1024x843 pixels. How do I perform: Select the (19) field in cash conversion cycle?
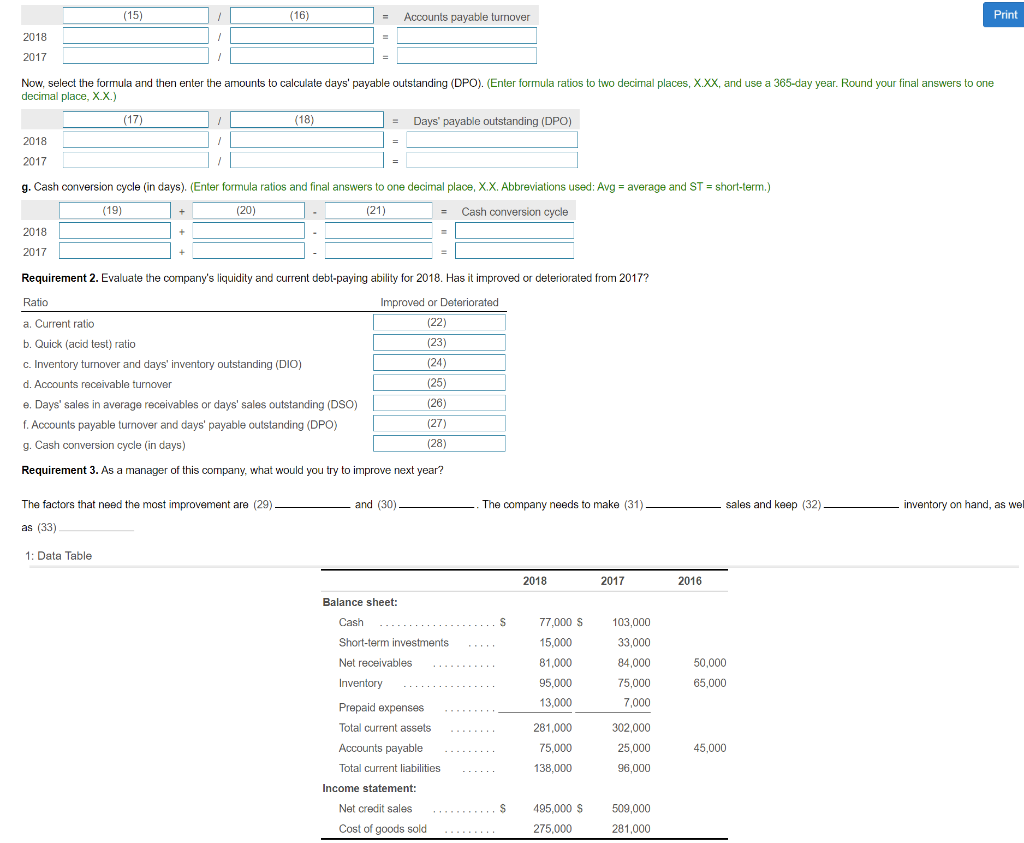113,210
